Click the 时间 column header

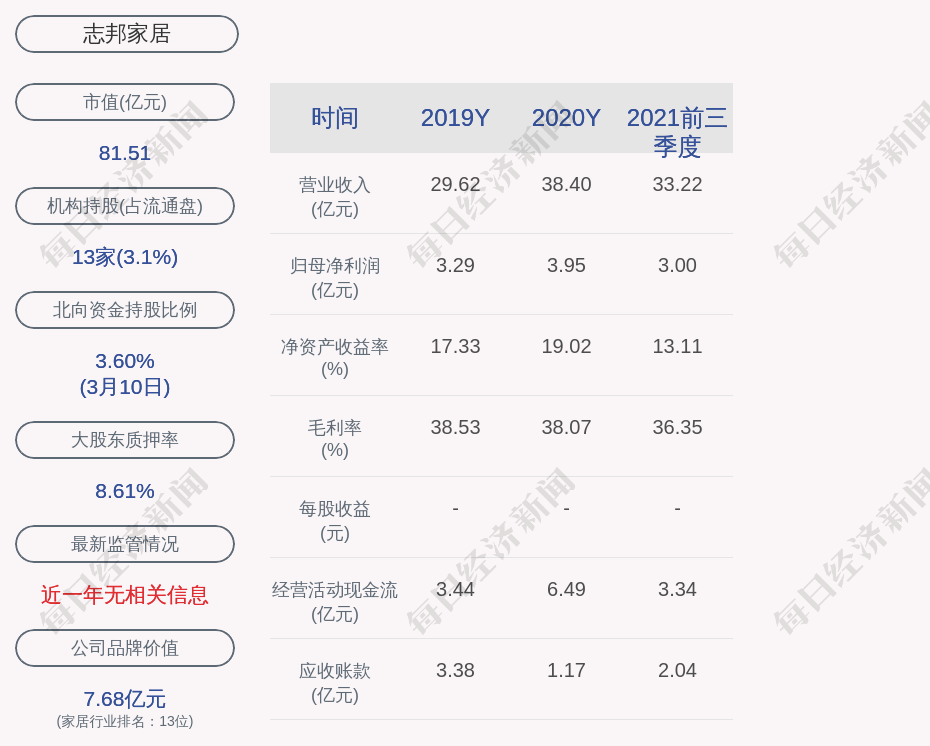click(x=335, y=118)
